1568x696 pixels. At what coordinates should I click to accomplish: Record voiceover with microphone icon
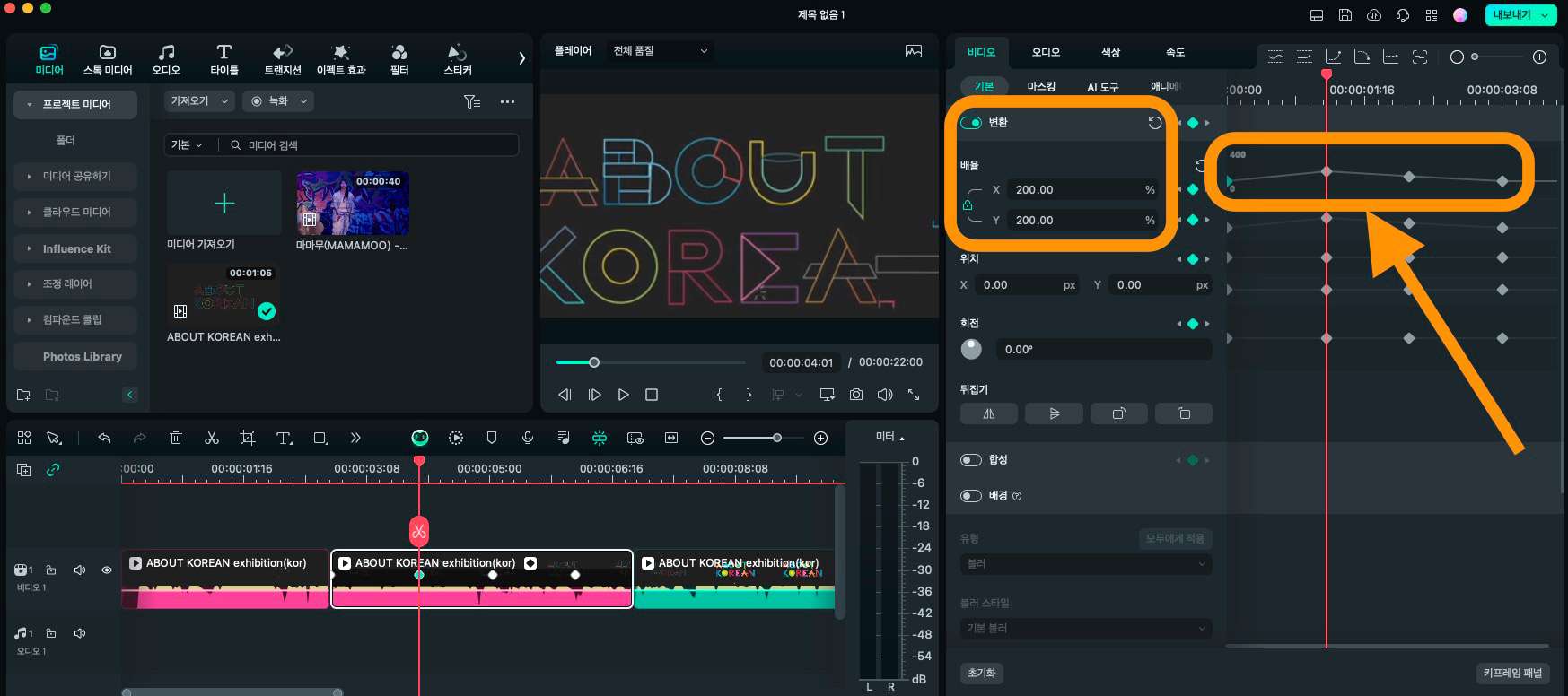click(x=528, y=438)
